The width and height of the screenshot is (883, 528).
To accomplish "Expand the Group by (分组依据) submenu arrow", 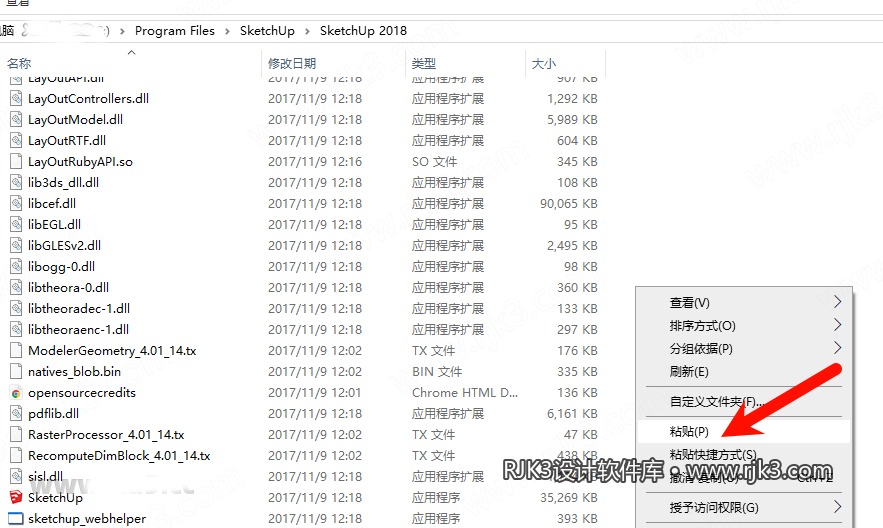I will tap(837, 348).
